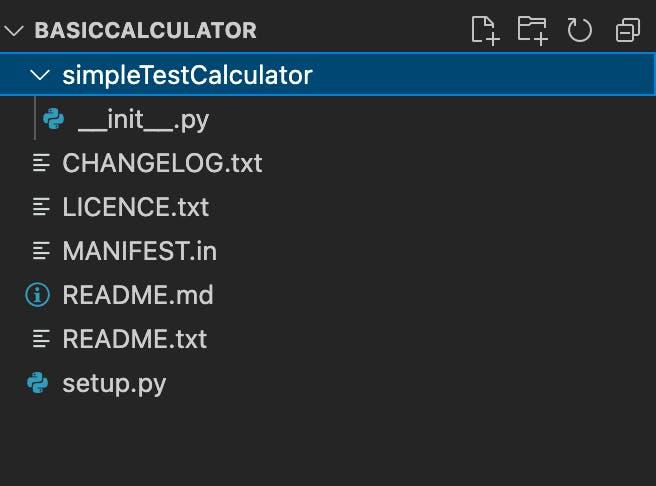Select MANIFEST.in in the tree

tap(139, 251)
